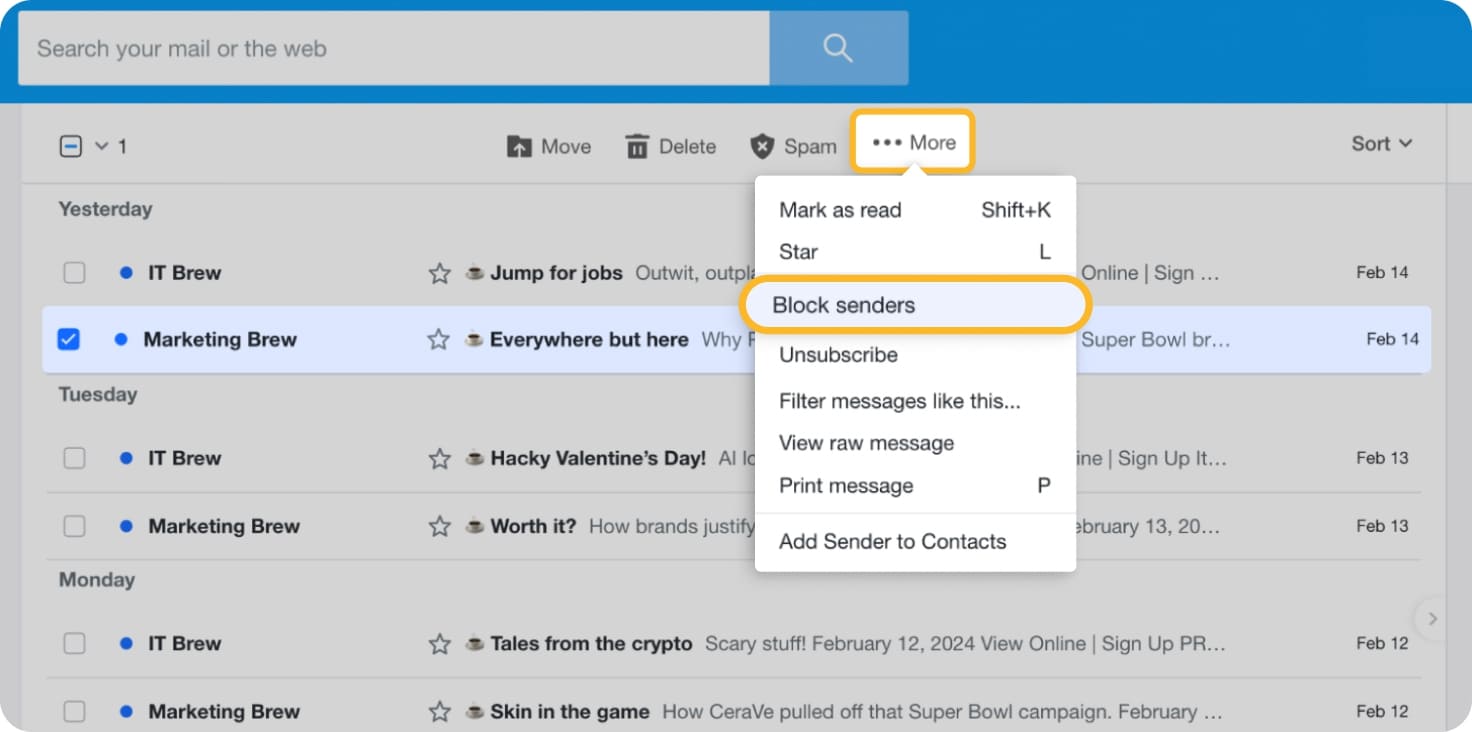Star the Worth it? email from Marketing Brew
Viewport: 1472px width, 732px height.
coord(439,526)
